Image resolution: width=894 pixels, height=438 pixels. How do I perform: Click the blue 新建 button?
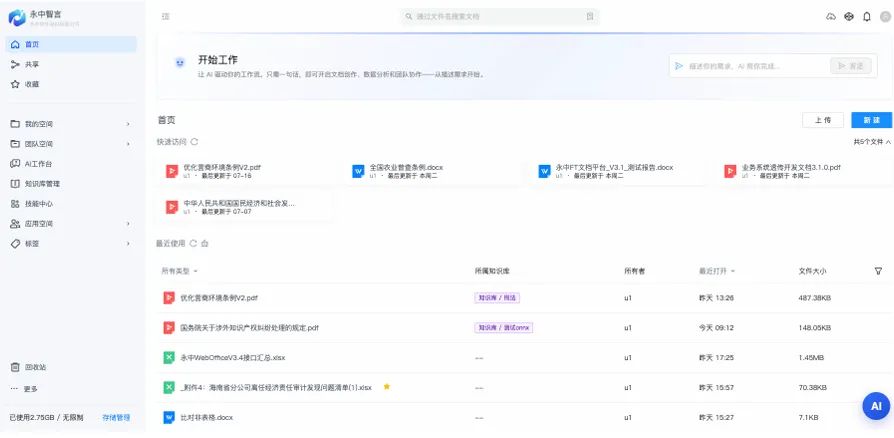872,120
